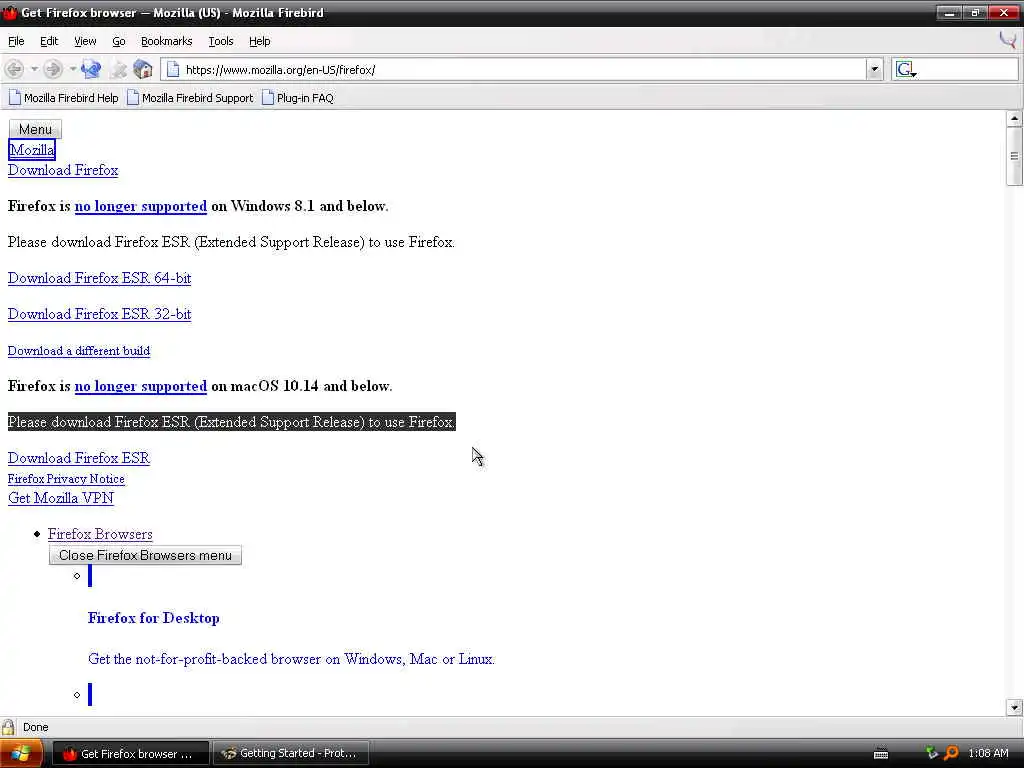Open the Help menu
The height and width of the screenshot is (768, 1024).
(x=259, y=41)
